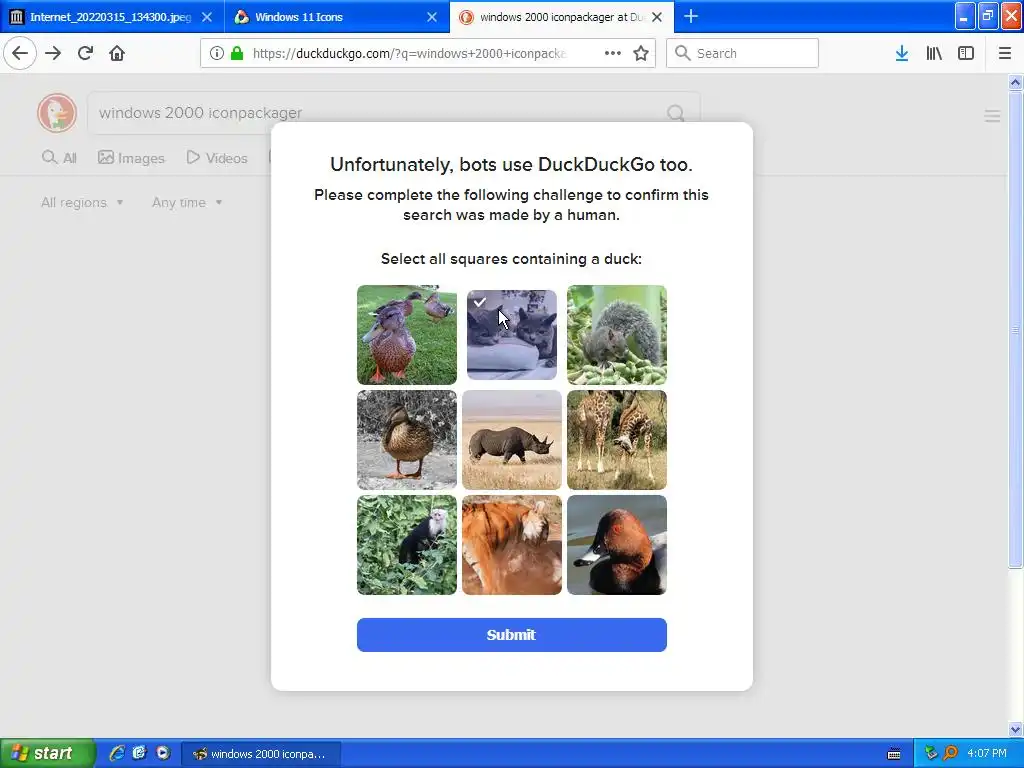Select the rhinoceros square

click(512, 440)
